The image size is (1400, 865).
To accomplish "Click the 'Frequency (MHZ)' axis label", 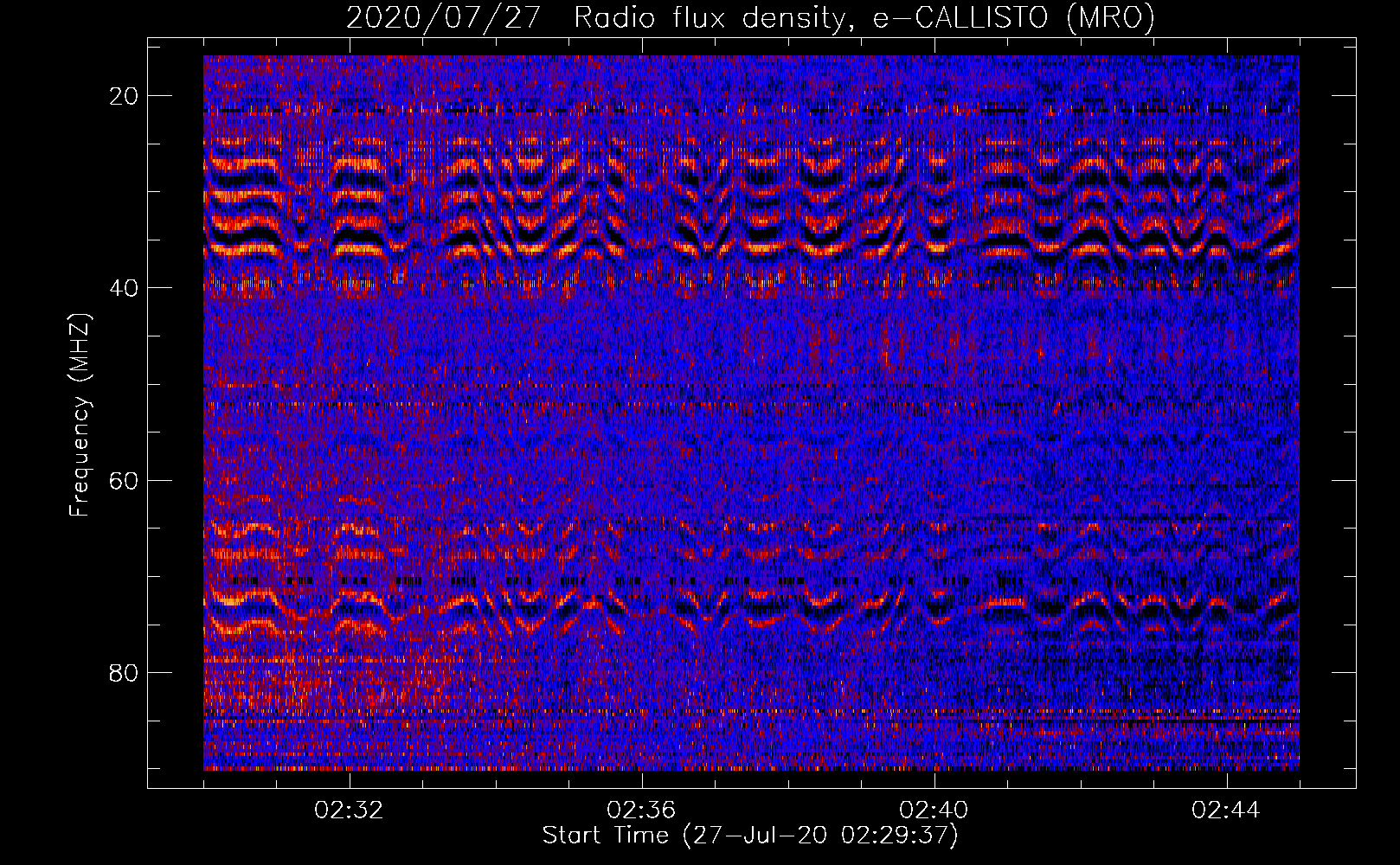I will [80, 414].
